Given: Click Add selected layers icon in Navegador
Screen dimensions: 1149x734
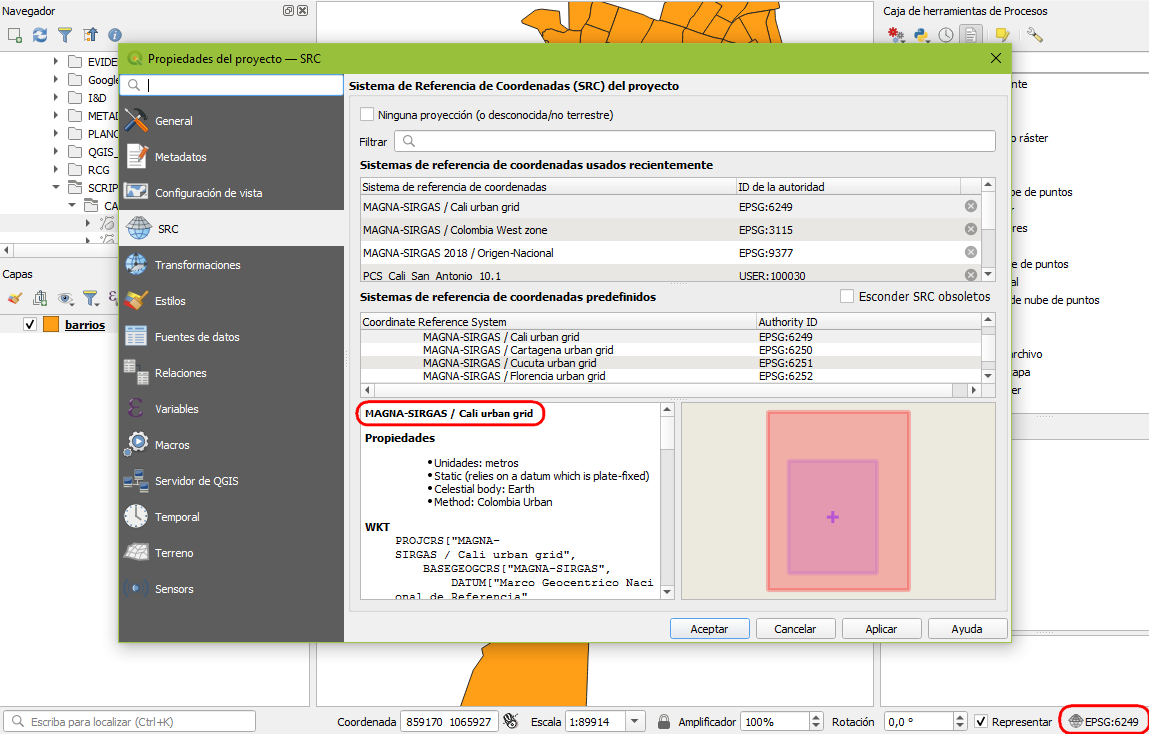Looking at the screenshot, I should click(15, 34).
